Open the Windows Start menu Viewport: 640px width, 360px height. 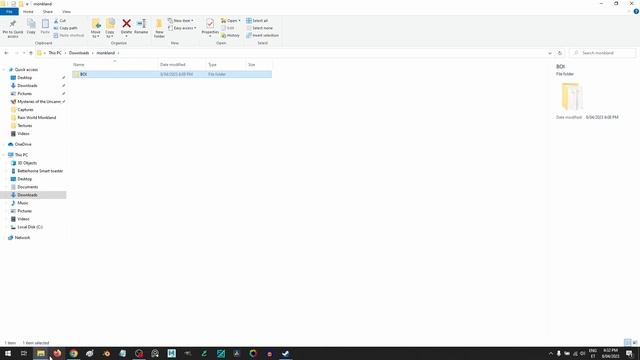point(8,353)
